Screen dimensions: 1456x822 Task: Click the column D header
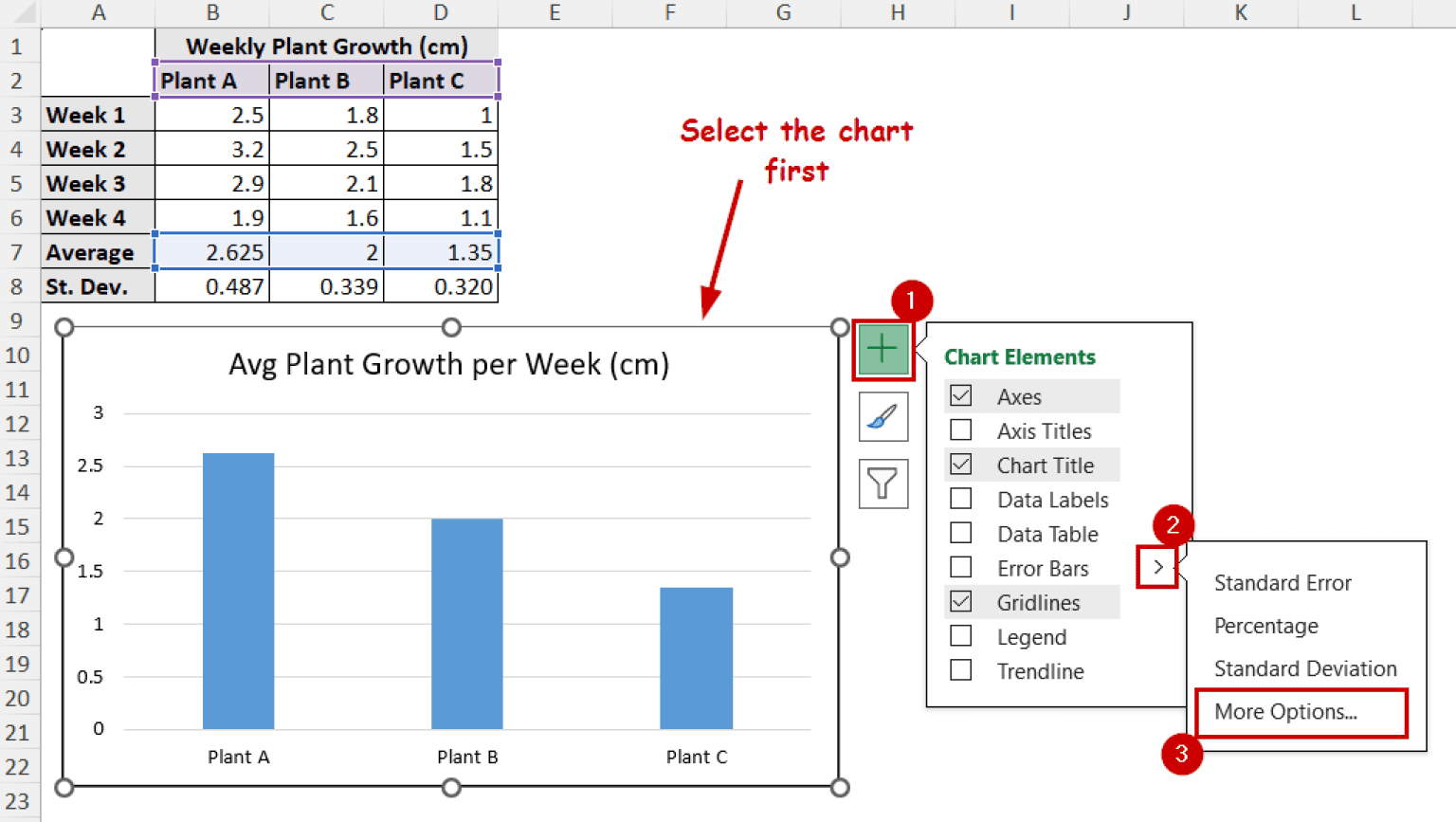[440, 13]
